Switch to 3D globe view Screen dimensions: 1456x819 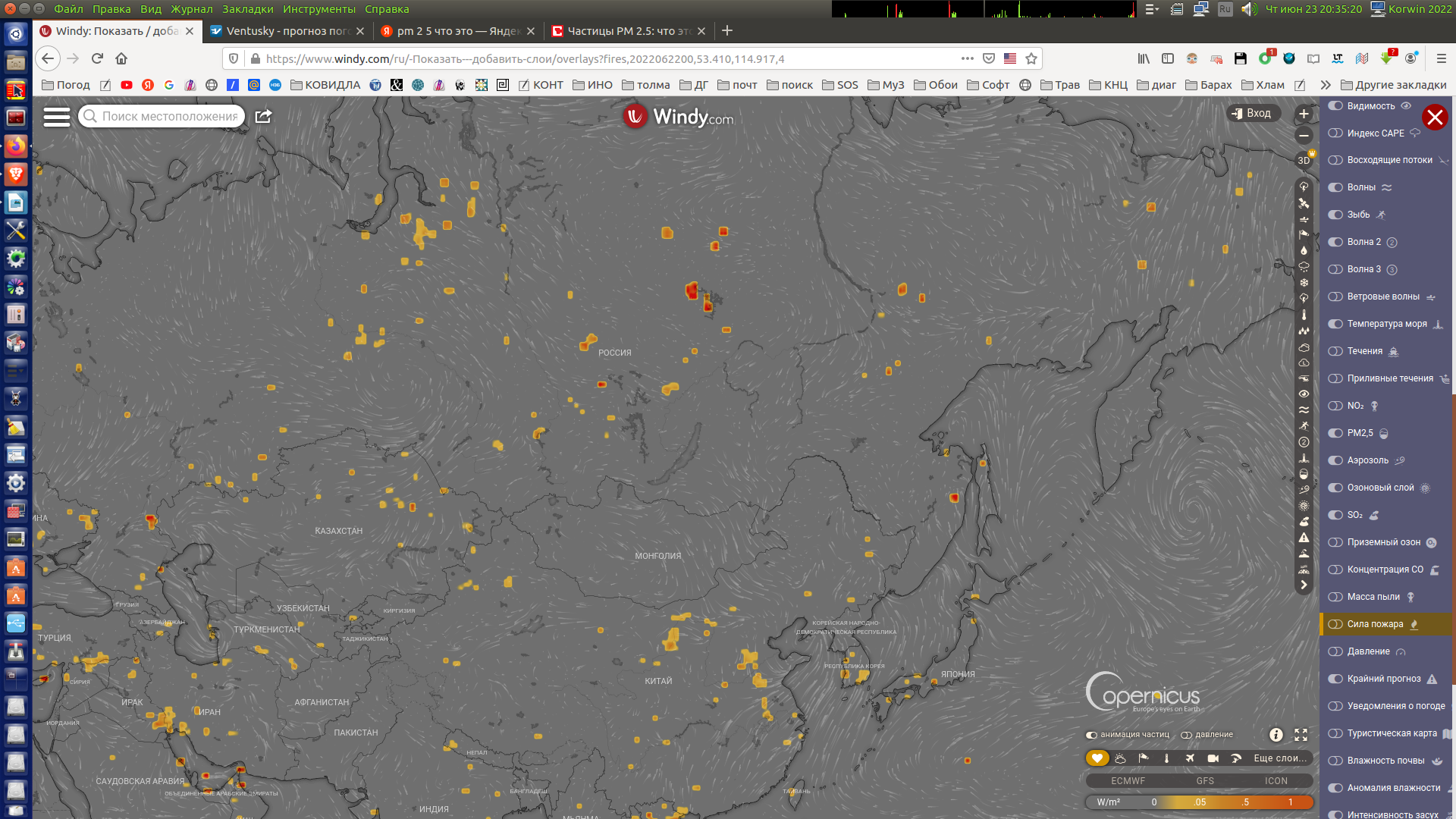click(1304, 160)
